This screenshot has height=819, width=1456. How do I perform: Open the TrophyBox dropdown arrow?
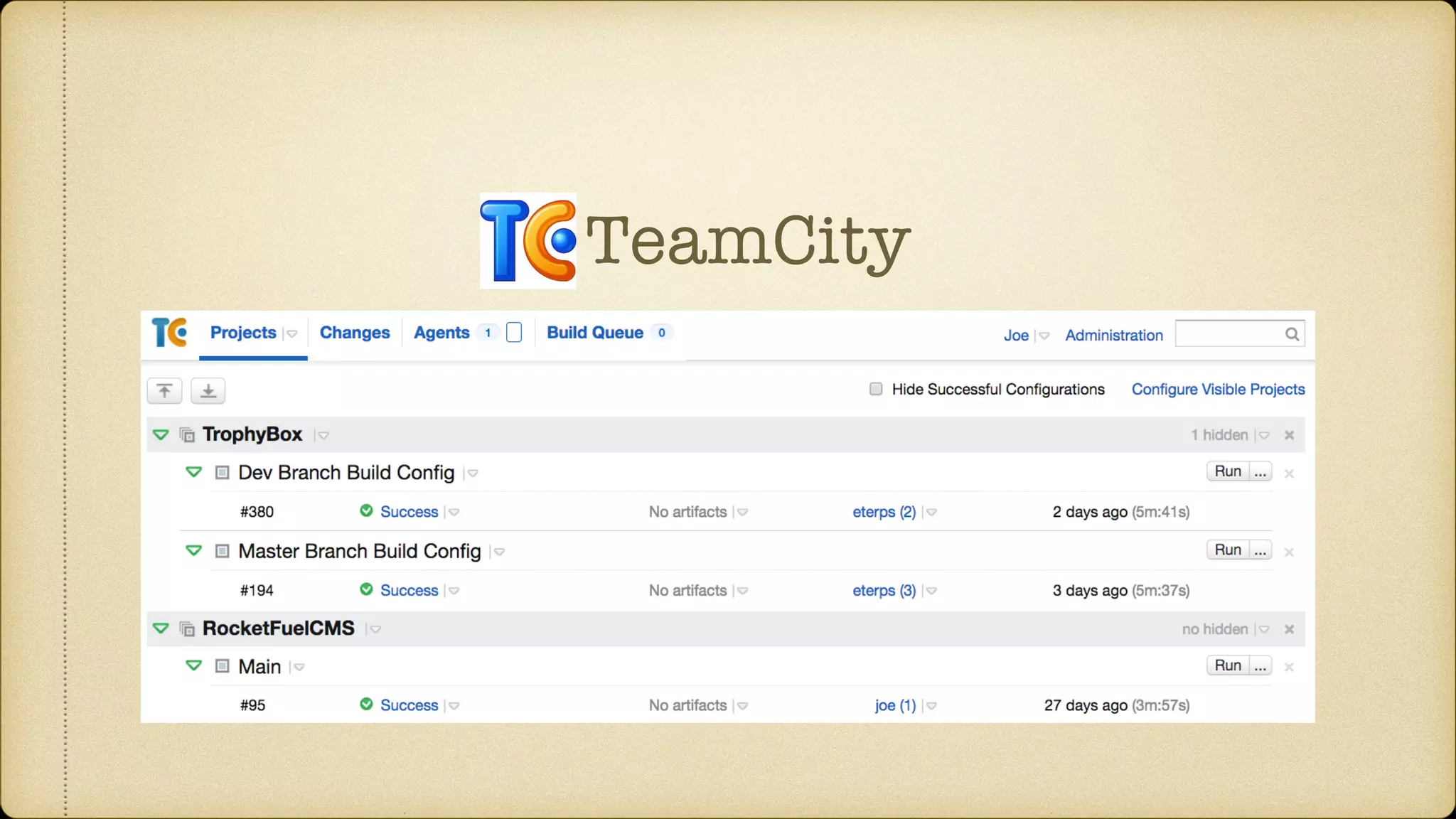[x=323, y=436]
